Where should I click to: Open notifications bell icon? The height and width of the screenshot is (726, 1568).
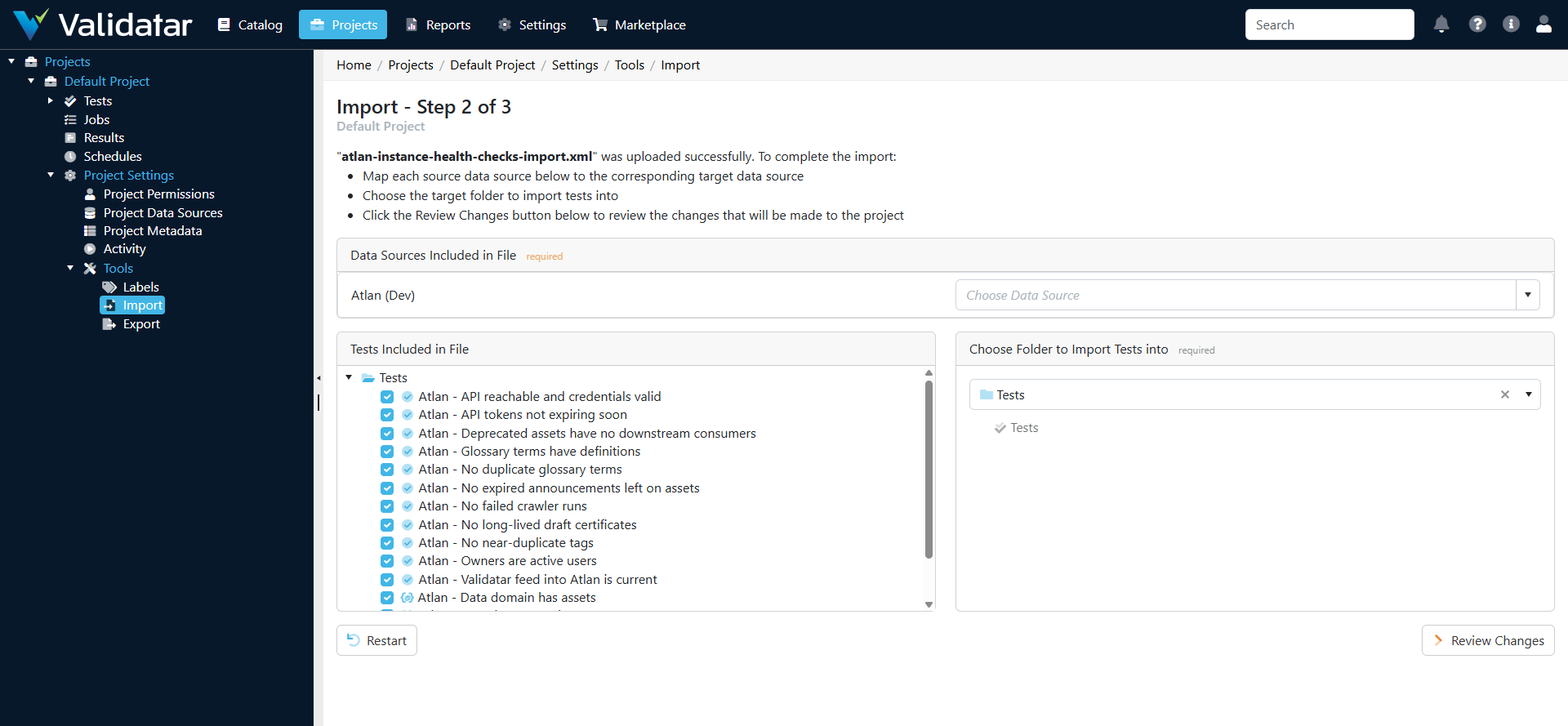1441,24
